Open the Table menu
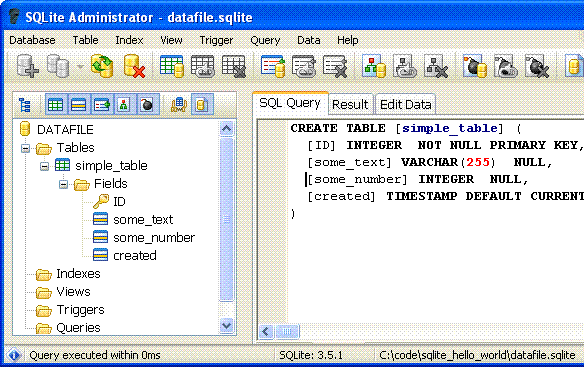 (85, 40)
